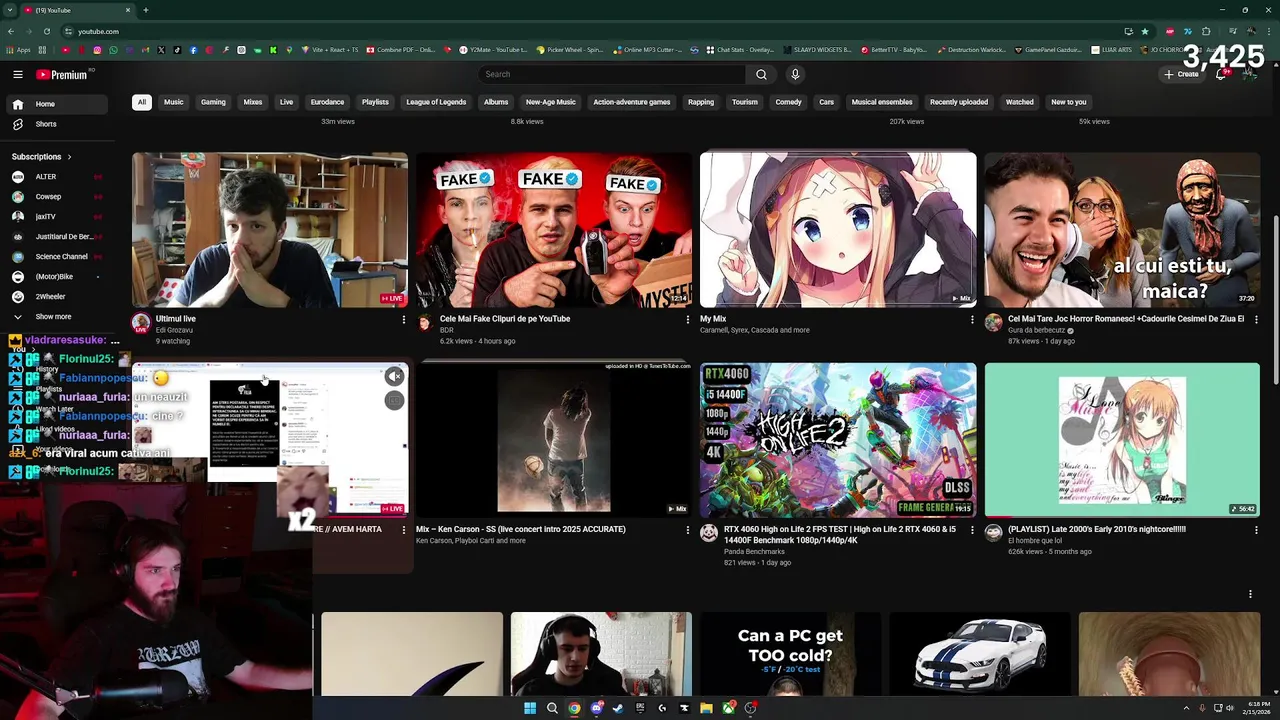
Task: Select the New to you chip
Action: [1068, 102]
